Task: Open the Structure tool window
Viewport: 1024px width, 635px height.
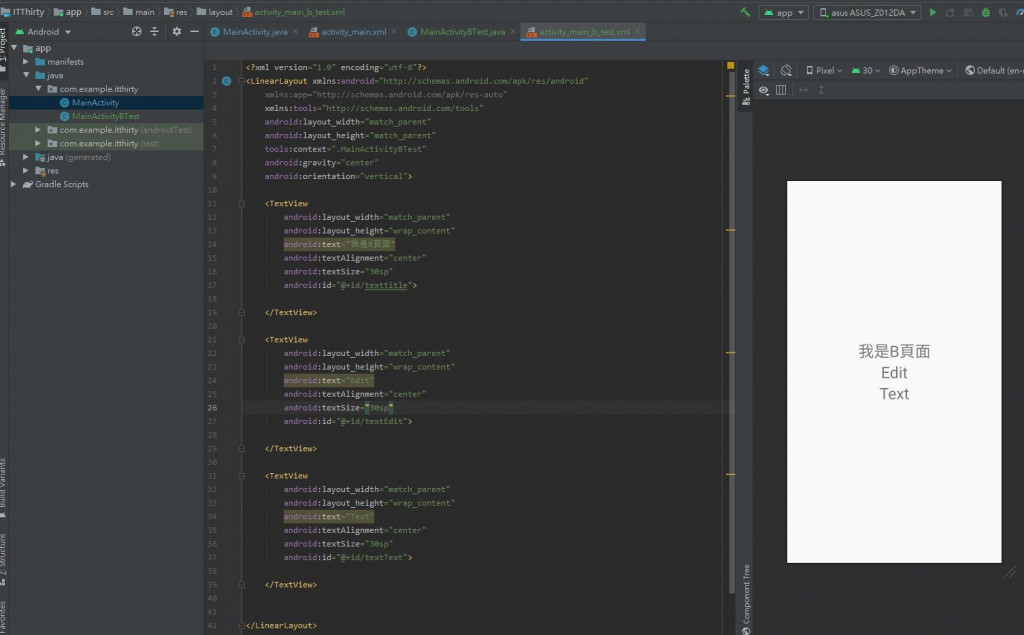Action: (x=3, y=559)
